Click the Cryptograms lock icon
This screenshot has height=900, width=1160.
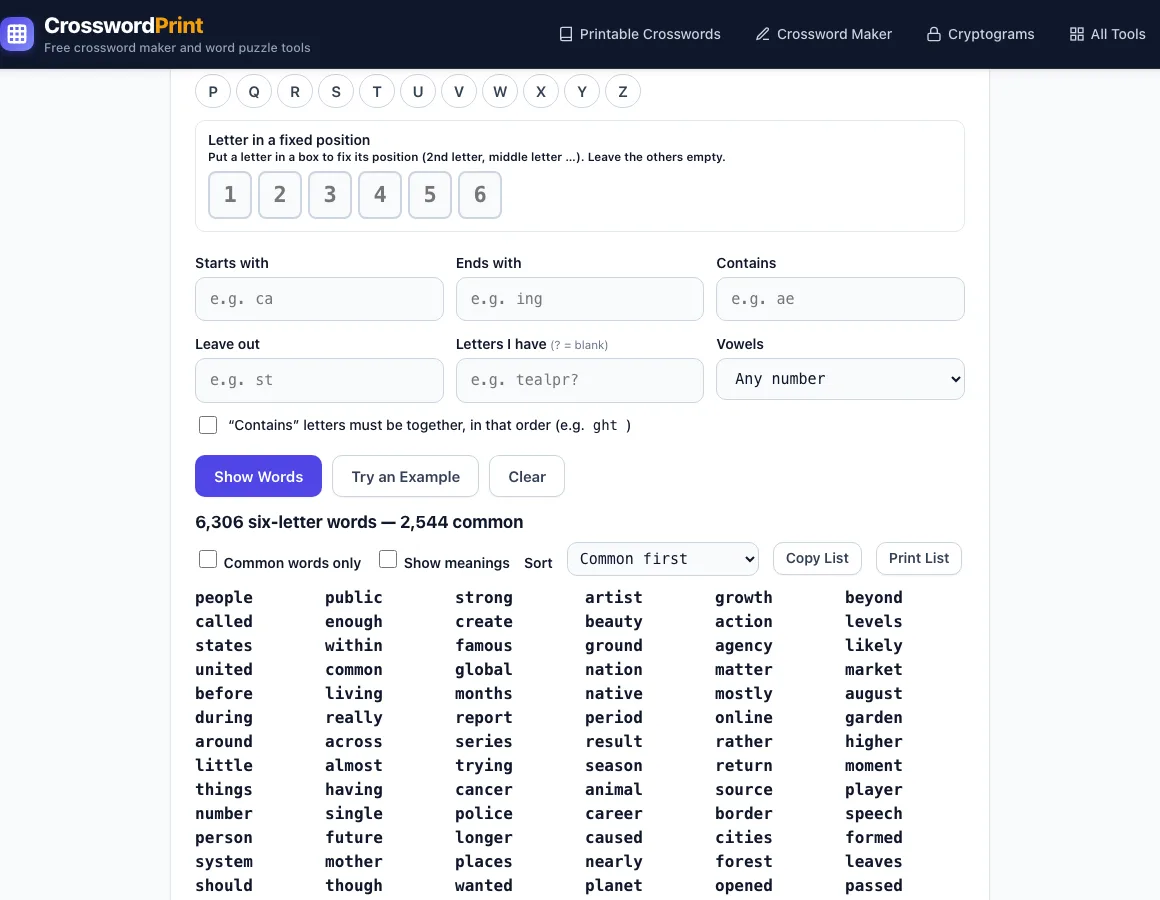[934, 34]
